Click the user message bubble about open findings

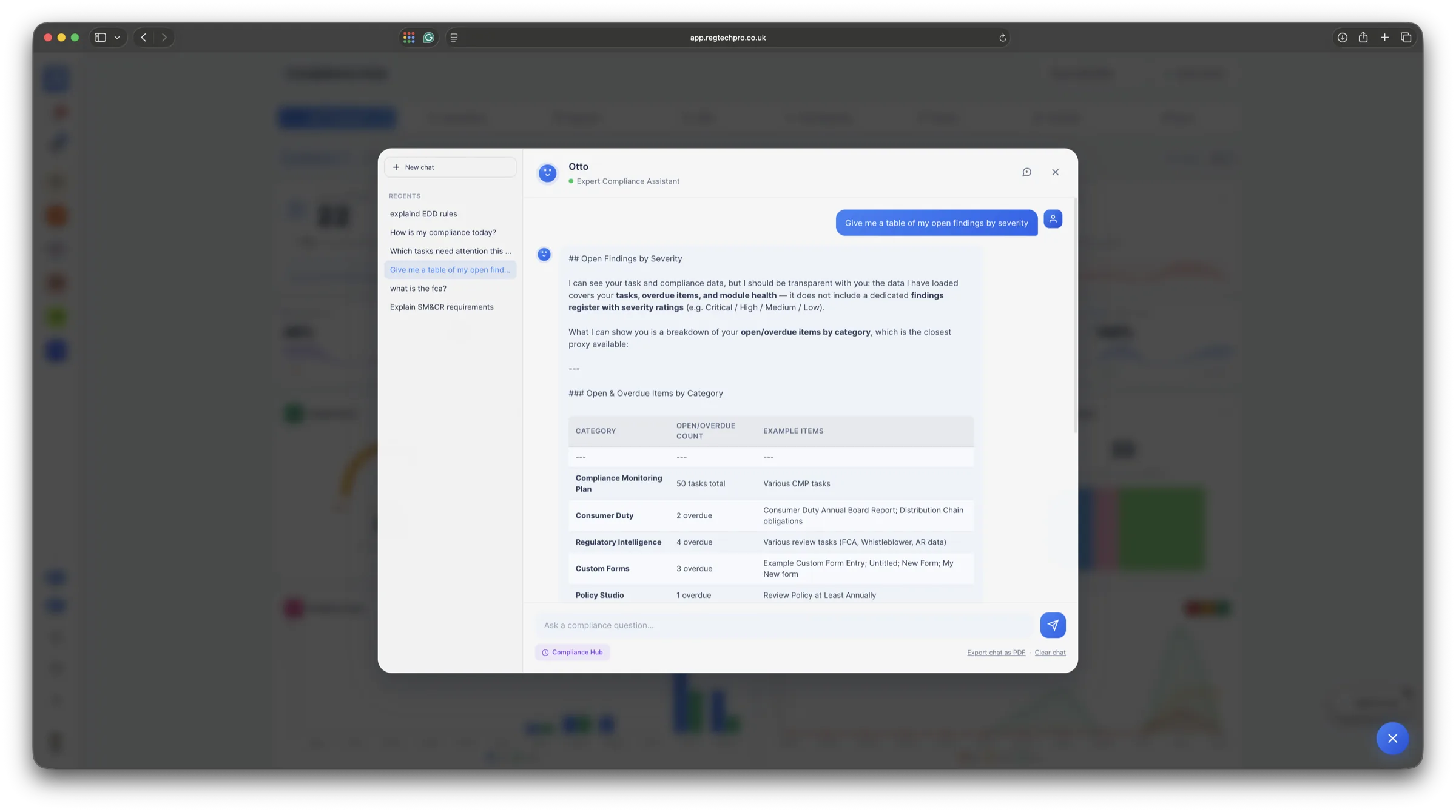point(936,223)
